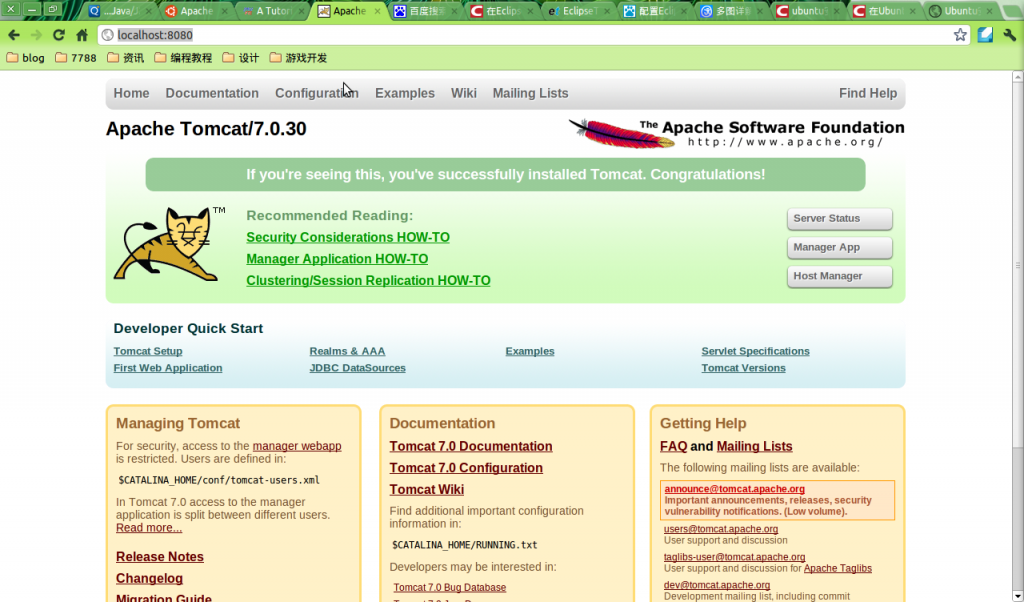Click the page vertical scrollbar thumb
Image resolution: width=1024 pixels, height=602 pixels.
click(1017, 266)
